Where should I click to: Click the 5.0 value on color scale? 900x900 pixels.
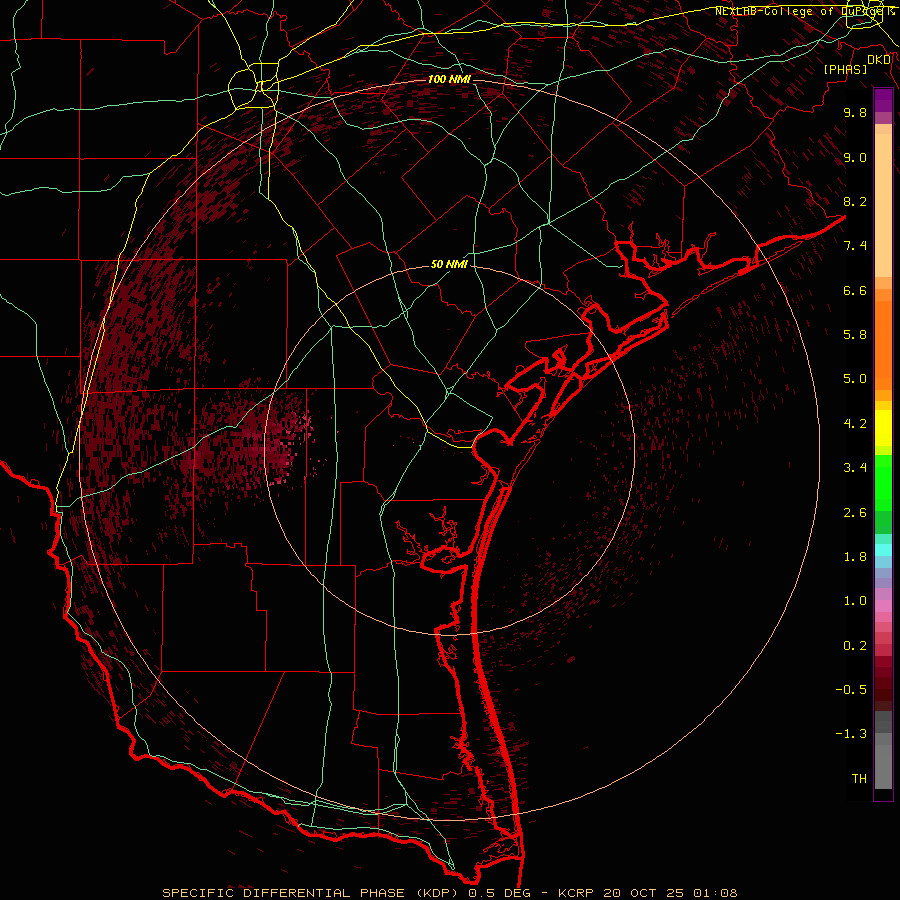(855, 379)
